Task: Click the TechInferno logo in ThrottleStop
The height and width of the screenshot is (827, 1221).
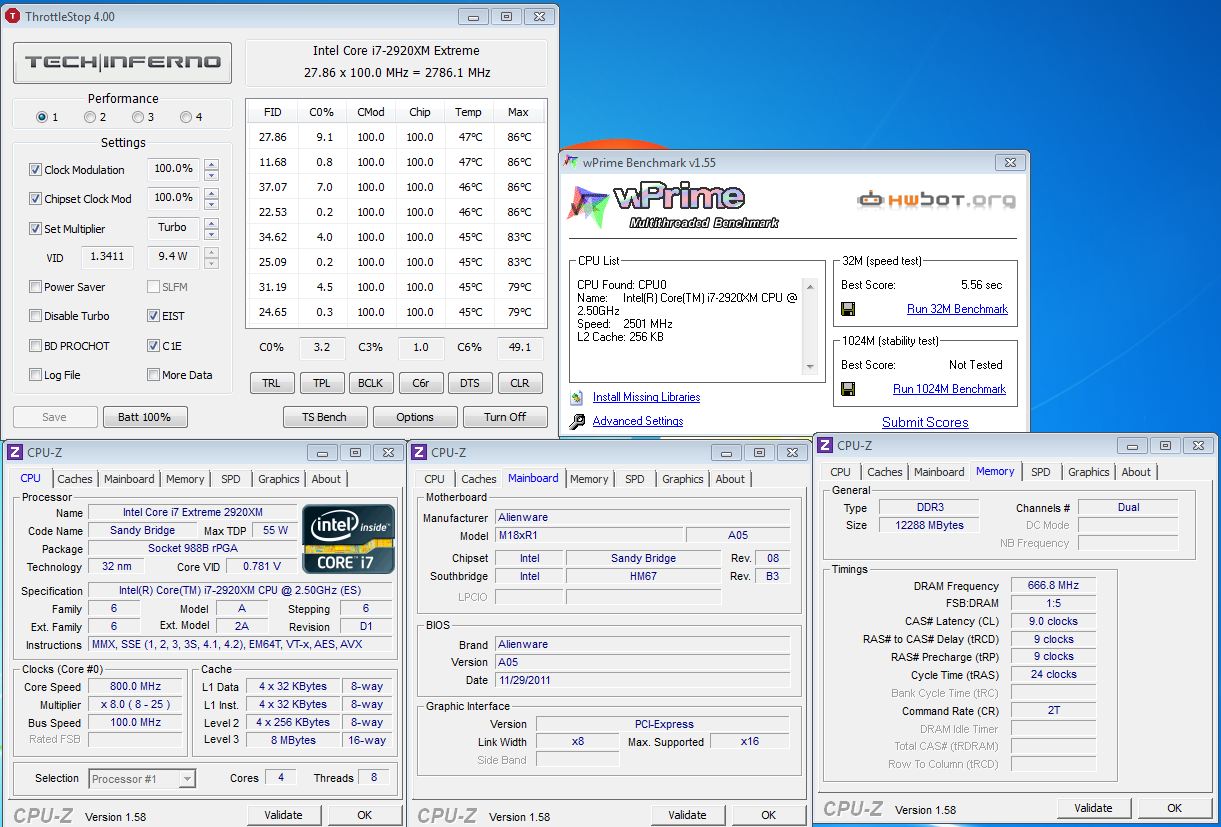Action: pyautogui.click(x=123, y=62)
